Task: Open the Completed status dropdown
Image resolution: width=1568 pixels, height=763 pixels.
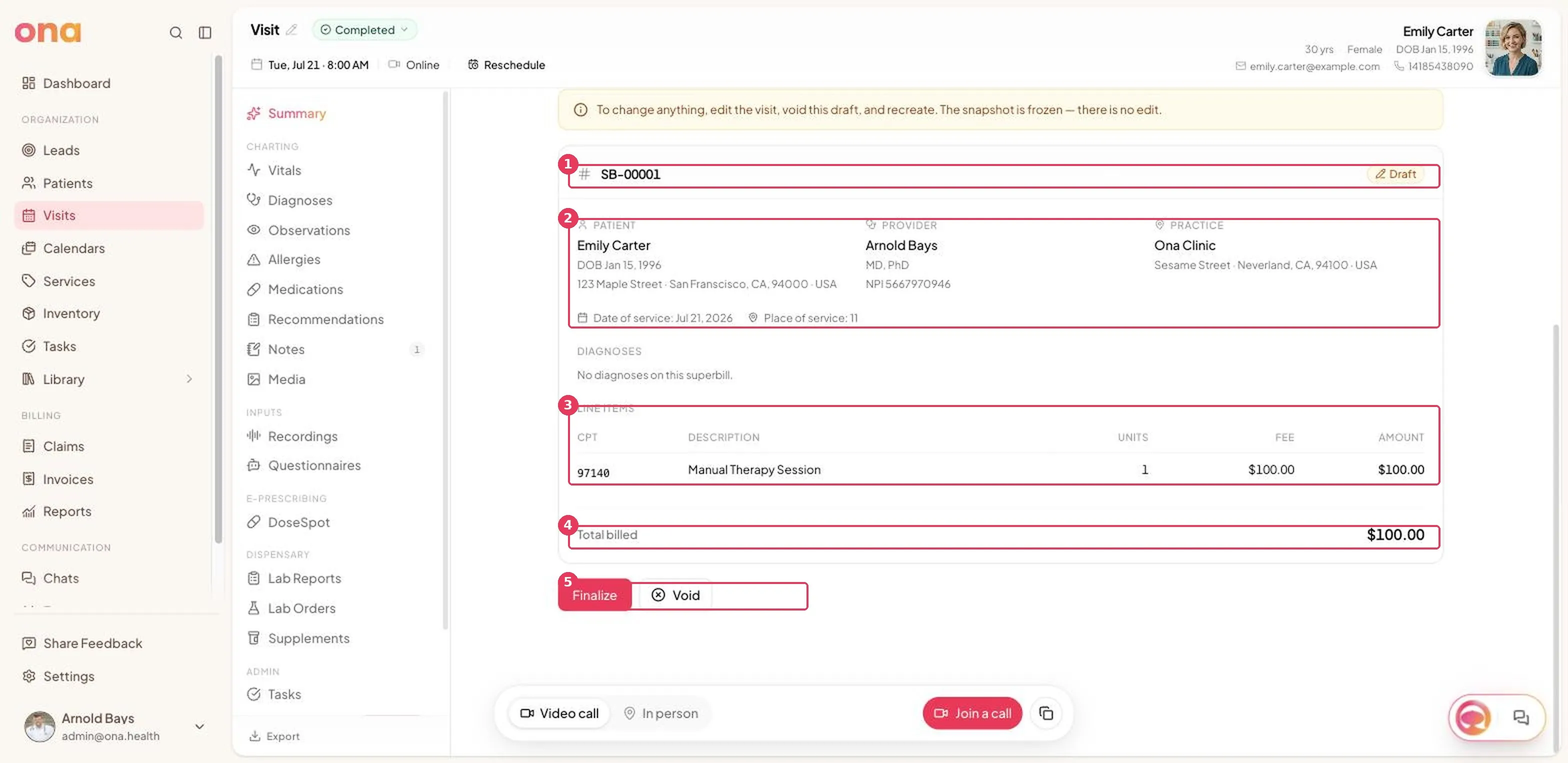Action: [364, 30]
